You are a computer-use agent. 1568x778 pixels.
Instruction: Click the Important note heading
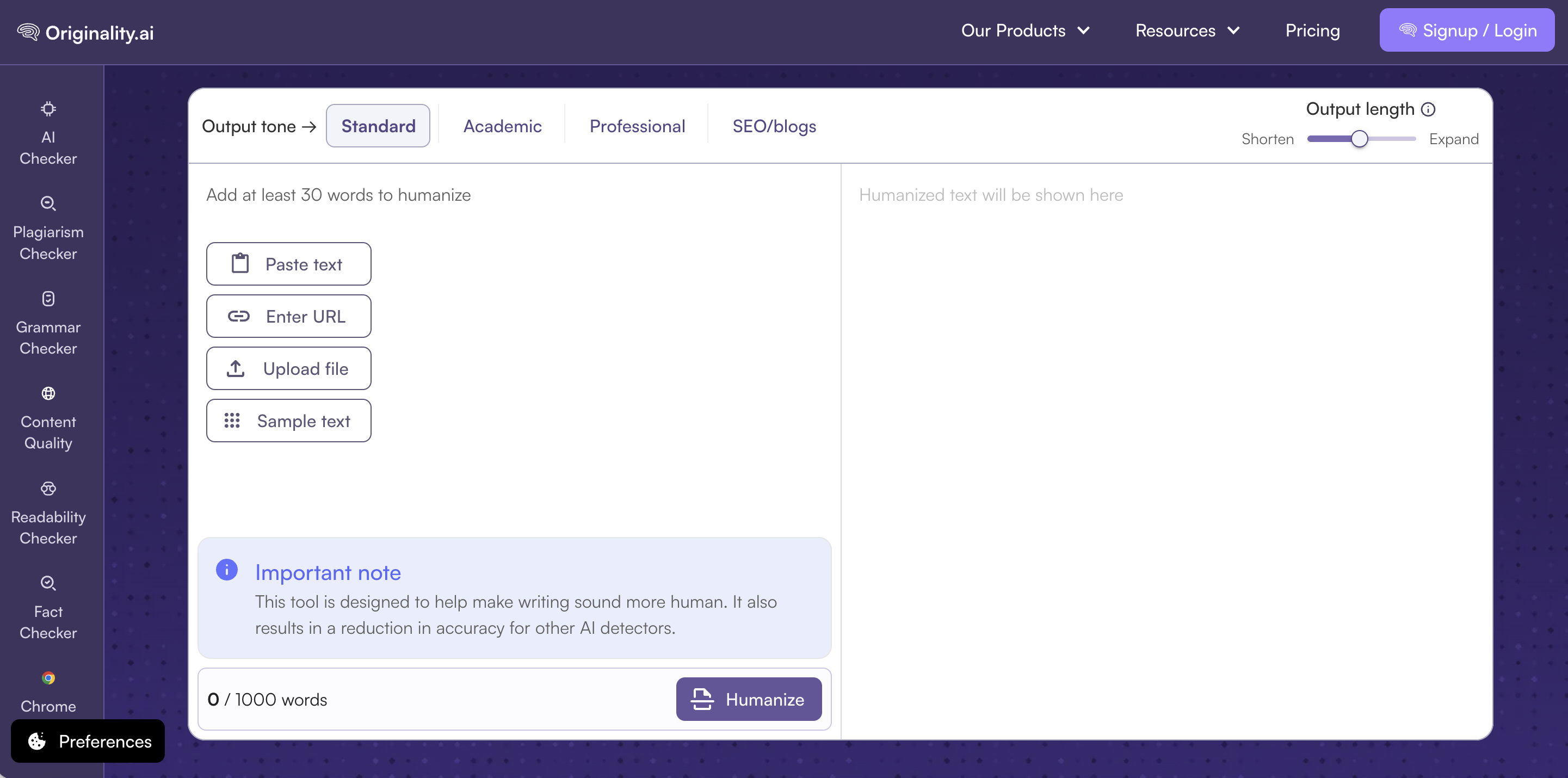(x=328, y=572)
